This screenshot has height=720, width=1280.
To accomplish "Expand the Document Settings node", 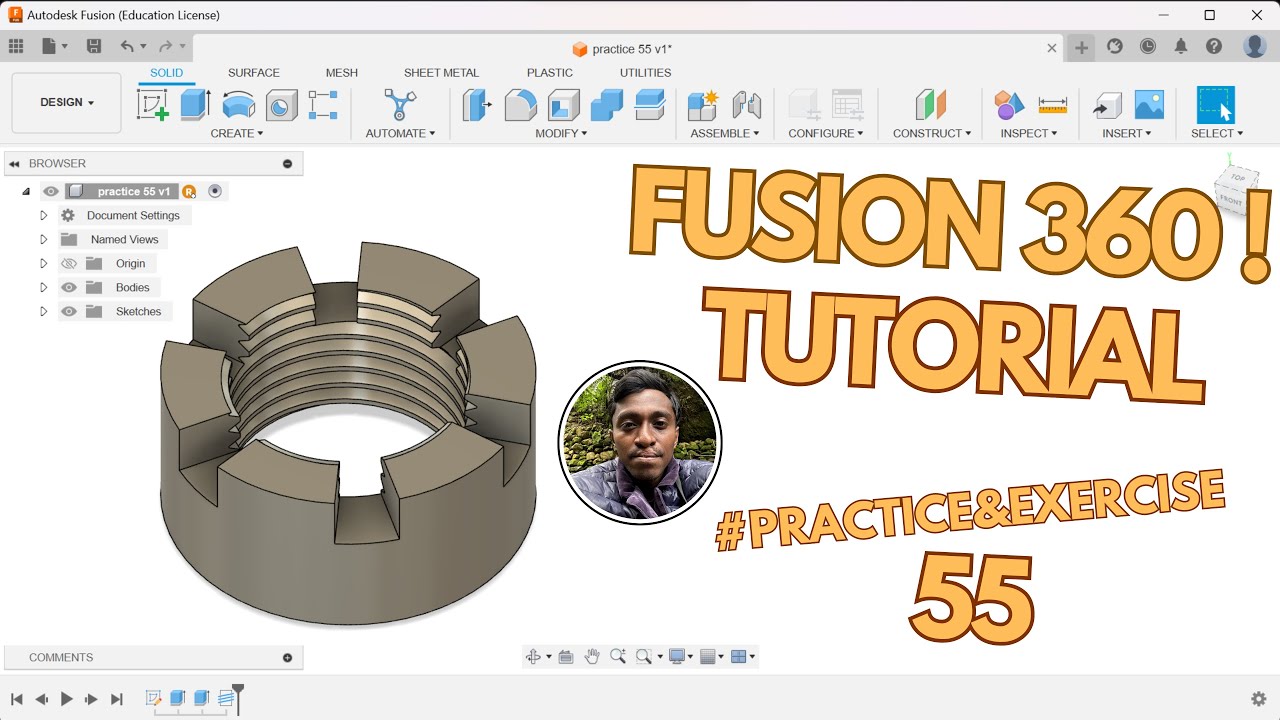I will click(x=43, y=215).
